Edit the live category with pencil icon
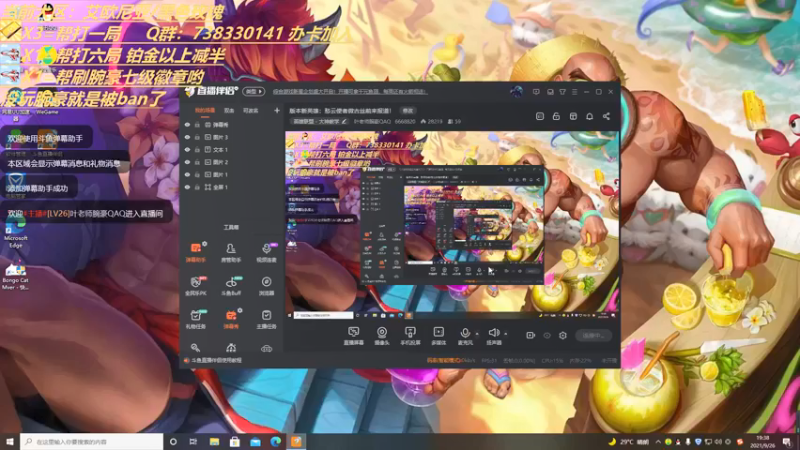 (344, 121)
